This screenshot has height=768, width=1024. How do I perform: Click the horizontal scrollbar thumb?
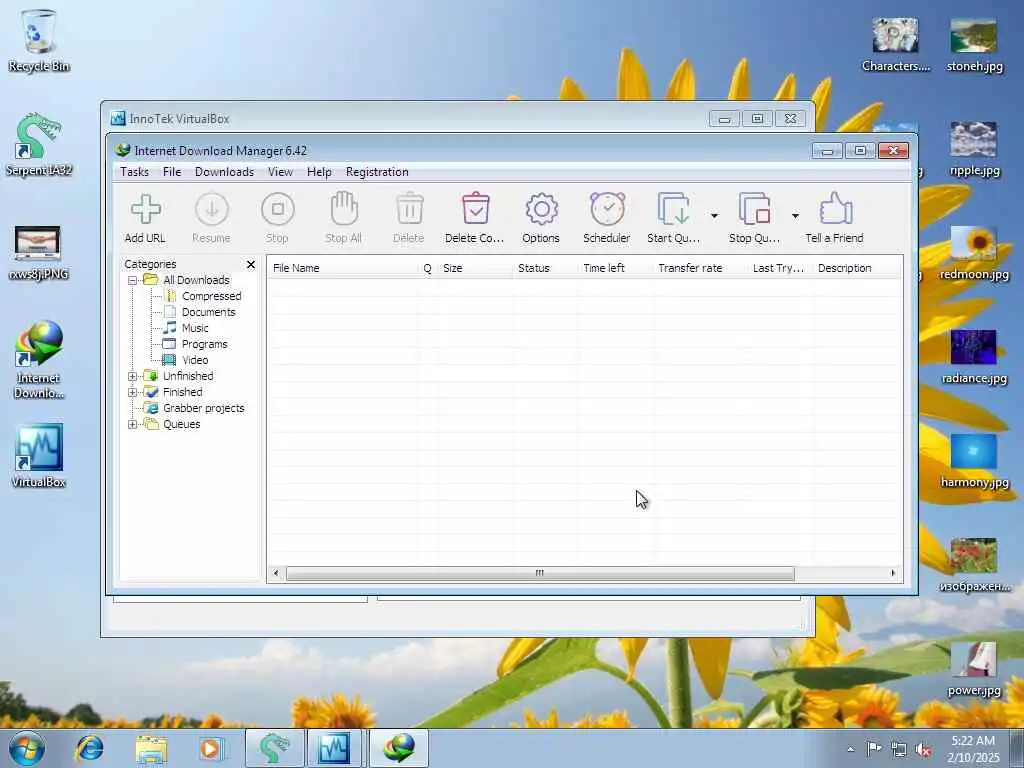540,573
